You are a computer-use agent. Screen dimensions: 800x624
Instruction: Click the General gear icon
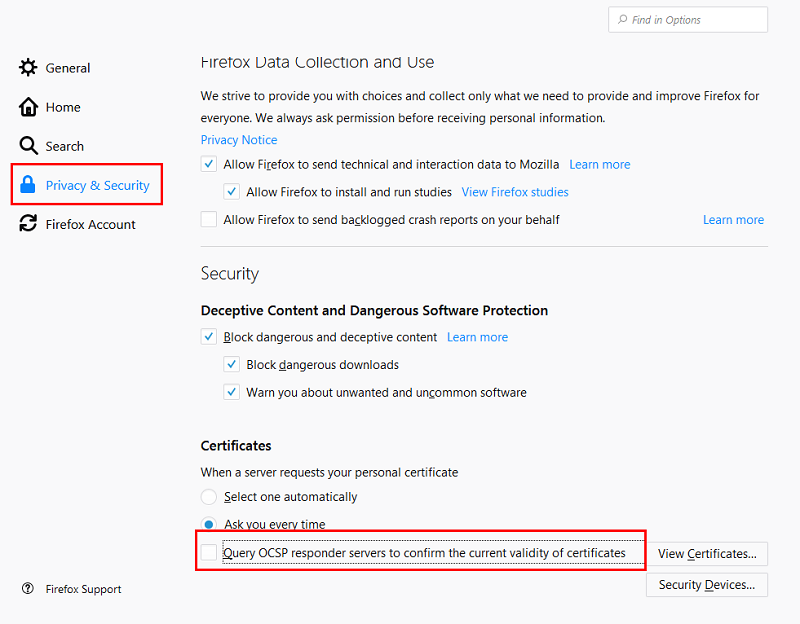[x=28, y=67]
